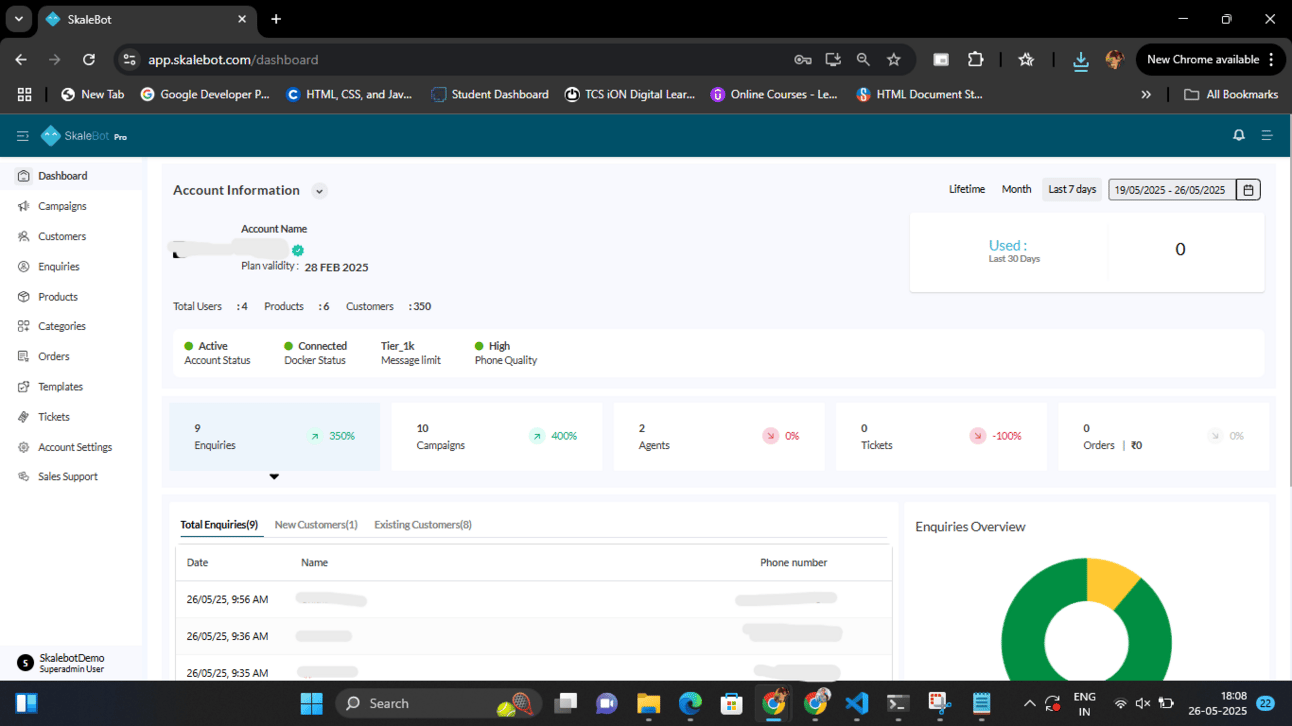The image size is (1292, 726).
Task: Open the Chrome profile avatar
Action: 1114,60
